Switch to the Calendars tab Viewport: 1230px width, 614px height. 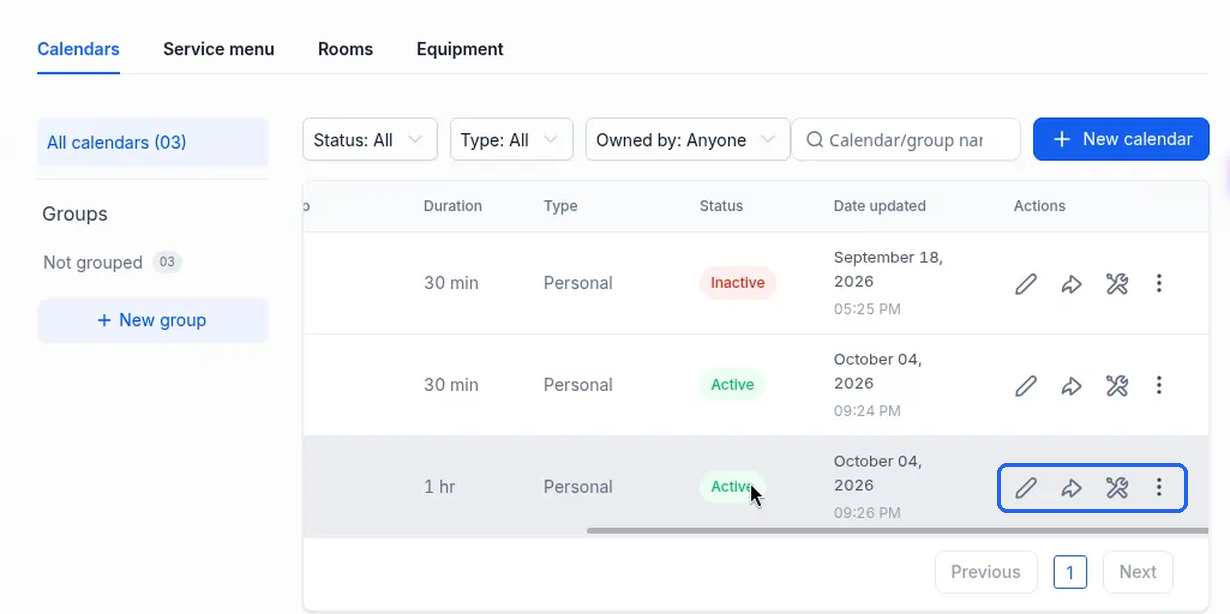tap(78, 49)
